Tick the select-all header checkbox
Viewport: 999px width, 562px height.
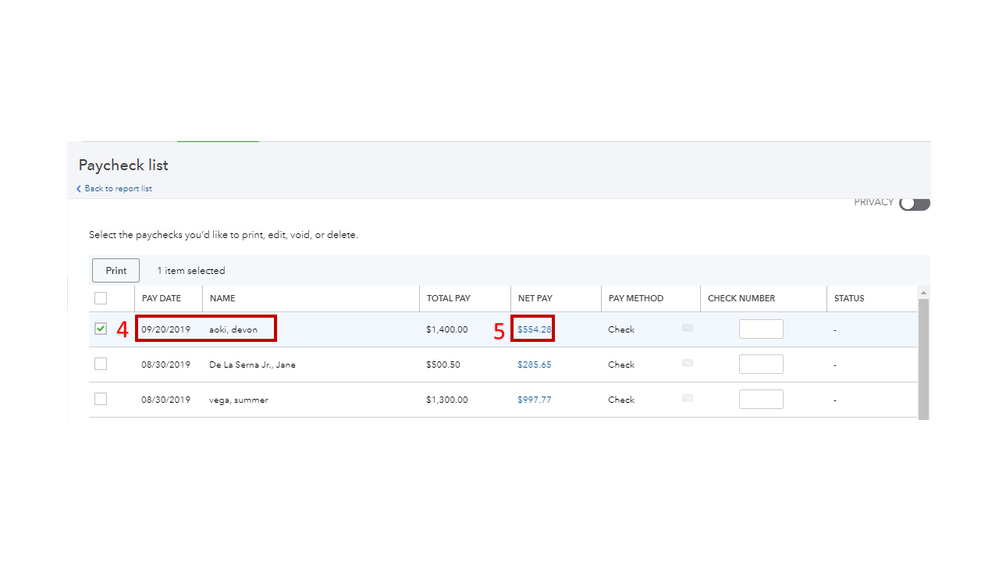click(x=101, y=298)
